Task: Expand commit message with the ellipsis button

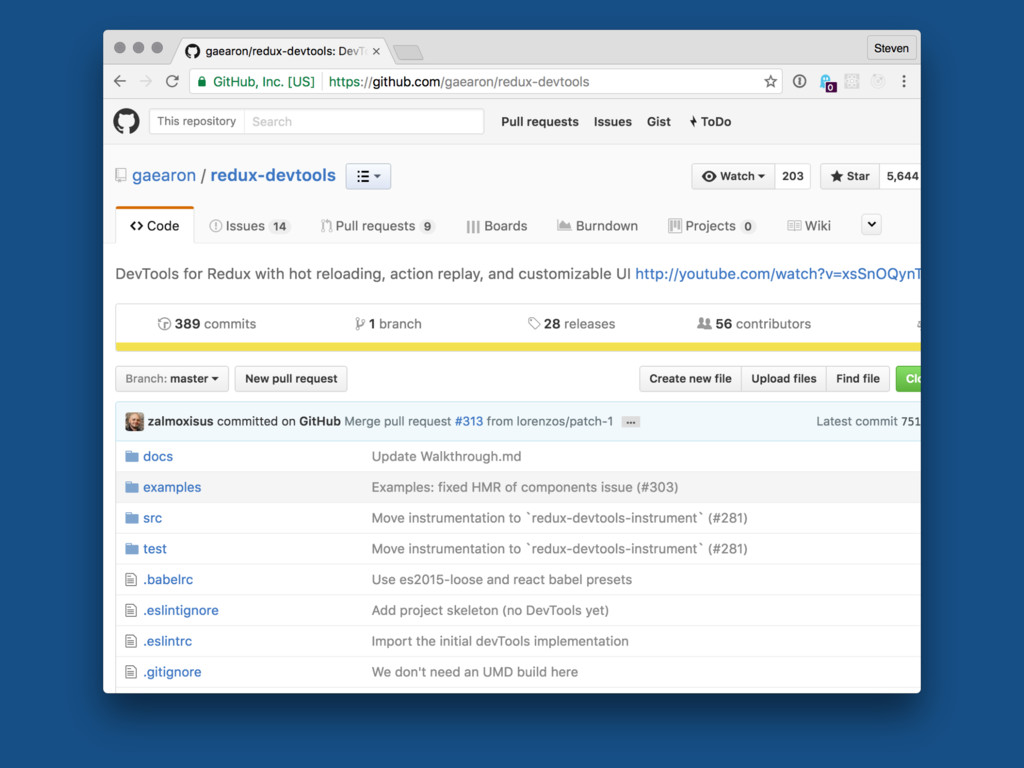Action: (x=630, y=422)
